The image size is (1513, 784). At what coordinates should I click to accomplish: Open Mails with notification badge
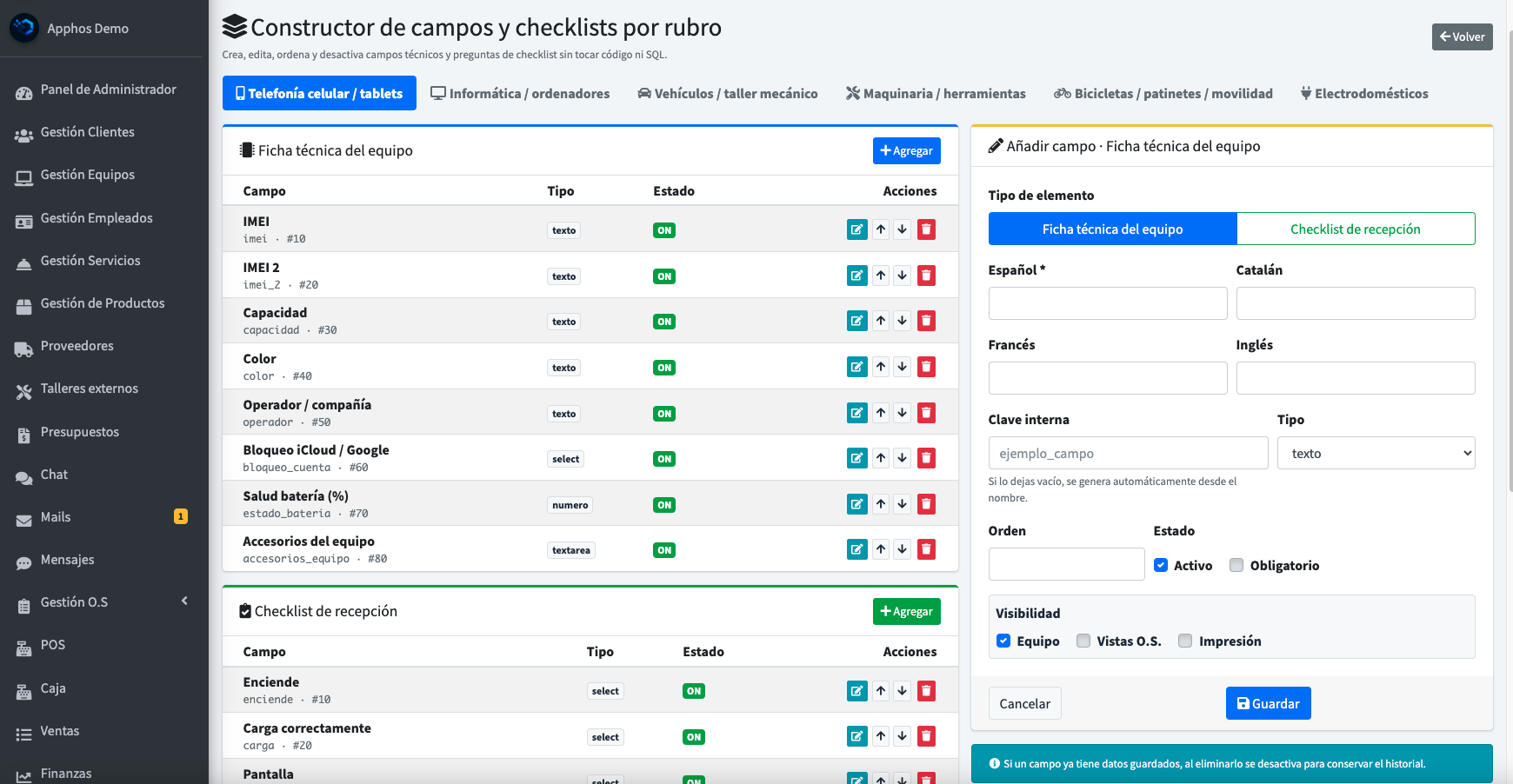(x=104, y=517)
